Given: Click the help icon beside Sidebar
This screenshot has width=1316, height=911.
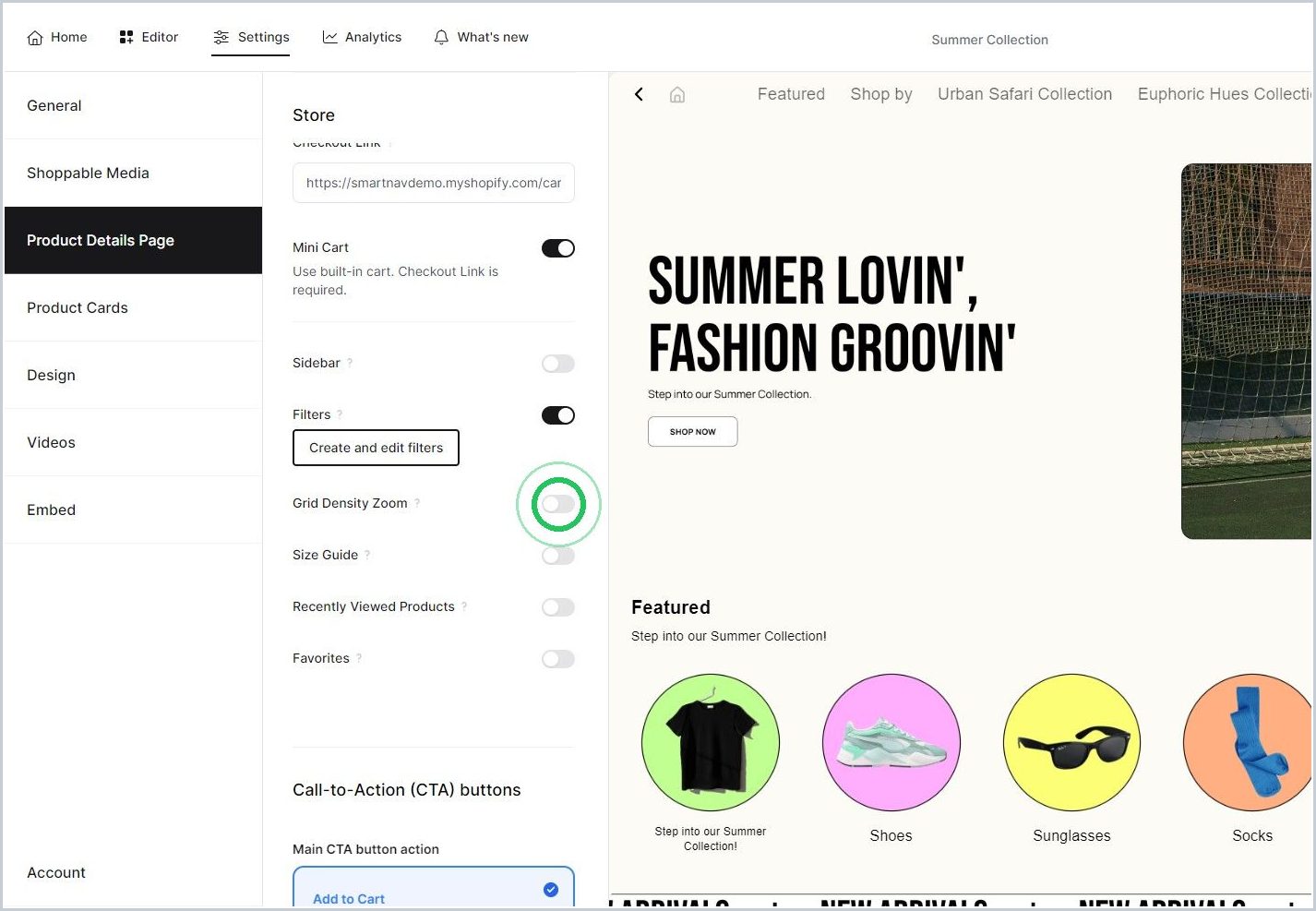Looking at the screenshot, I should [350, 363].
